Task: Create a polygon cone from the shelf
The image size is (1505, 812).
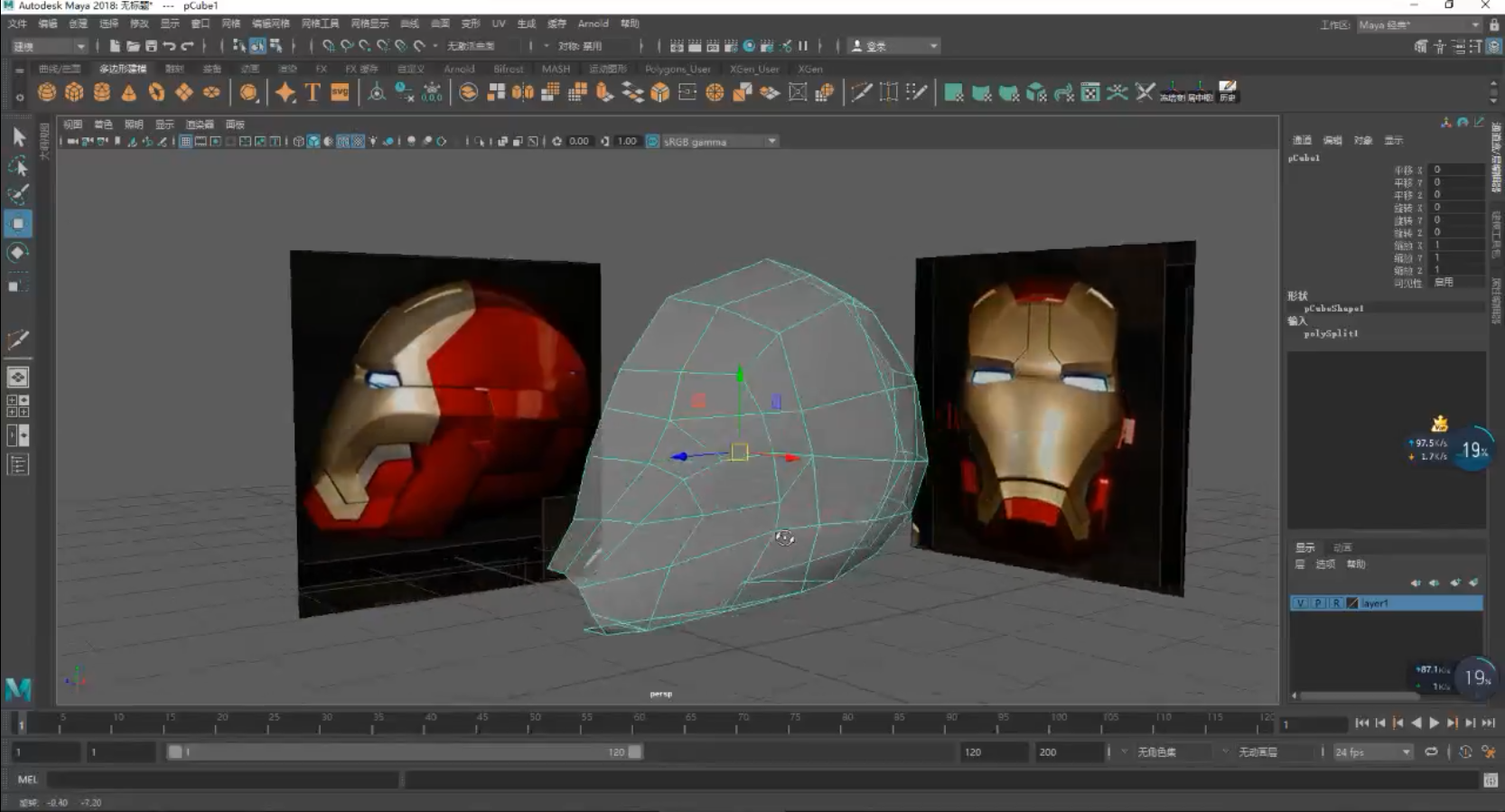Action: click(x=129, y=92)
